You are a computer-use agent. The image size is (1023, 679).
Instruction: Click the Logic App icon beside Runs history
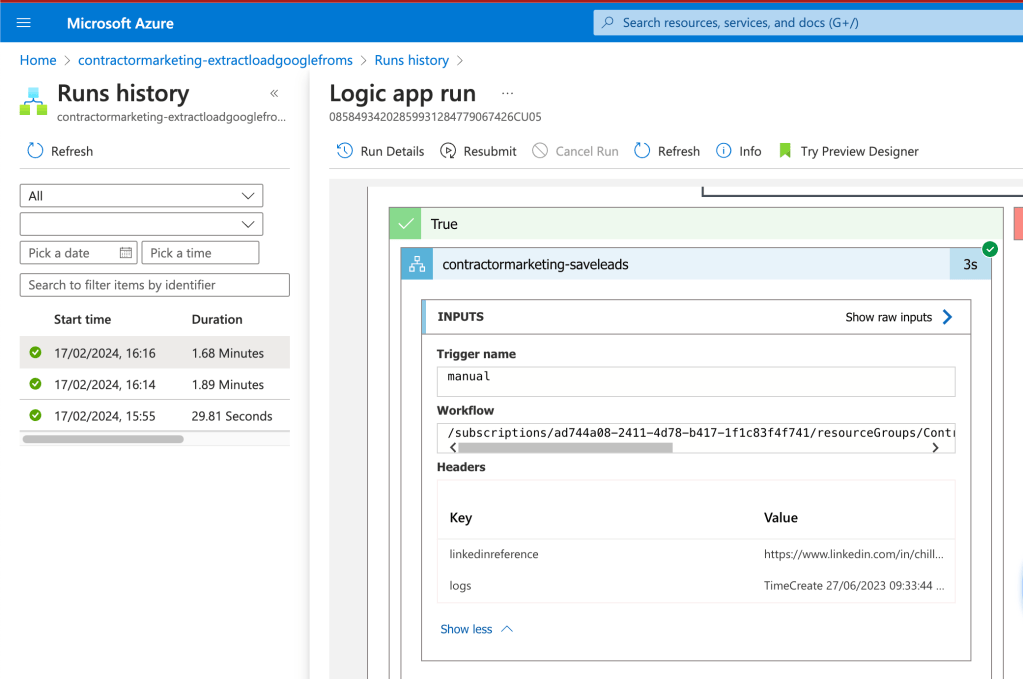point(33,101)
